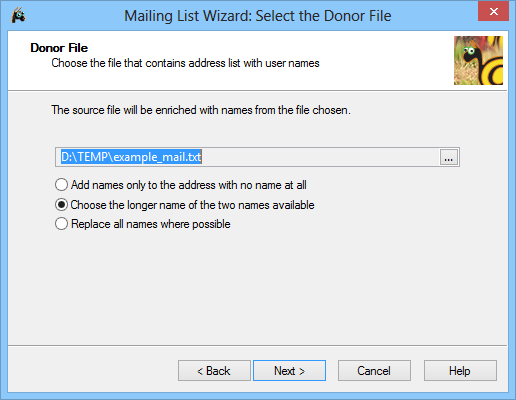
Task: Open the Help for this wizard page
Action: click(x=460, y=370)
